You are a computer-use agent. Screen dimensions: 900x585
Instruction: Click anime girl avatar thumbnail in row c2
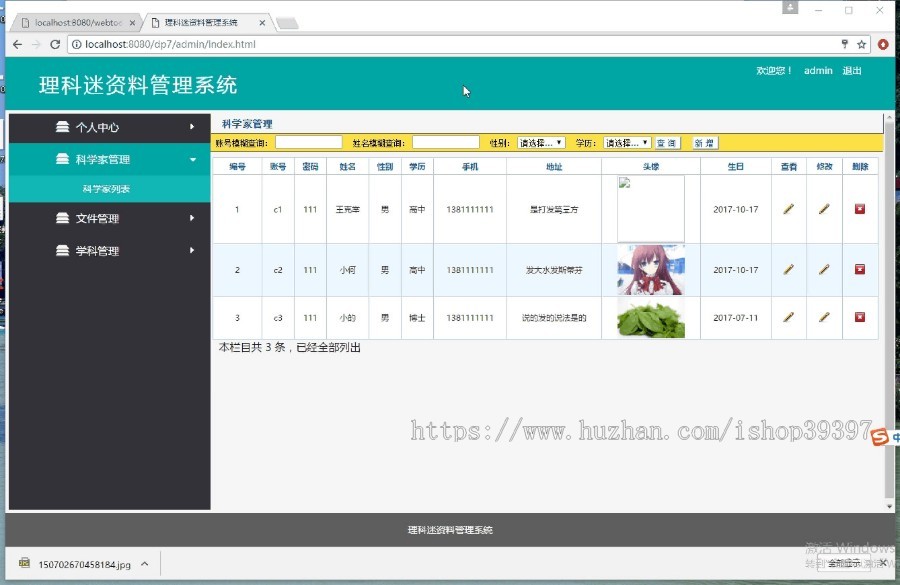coord(651,270)
